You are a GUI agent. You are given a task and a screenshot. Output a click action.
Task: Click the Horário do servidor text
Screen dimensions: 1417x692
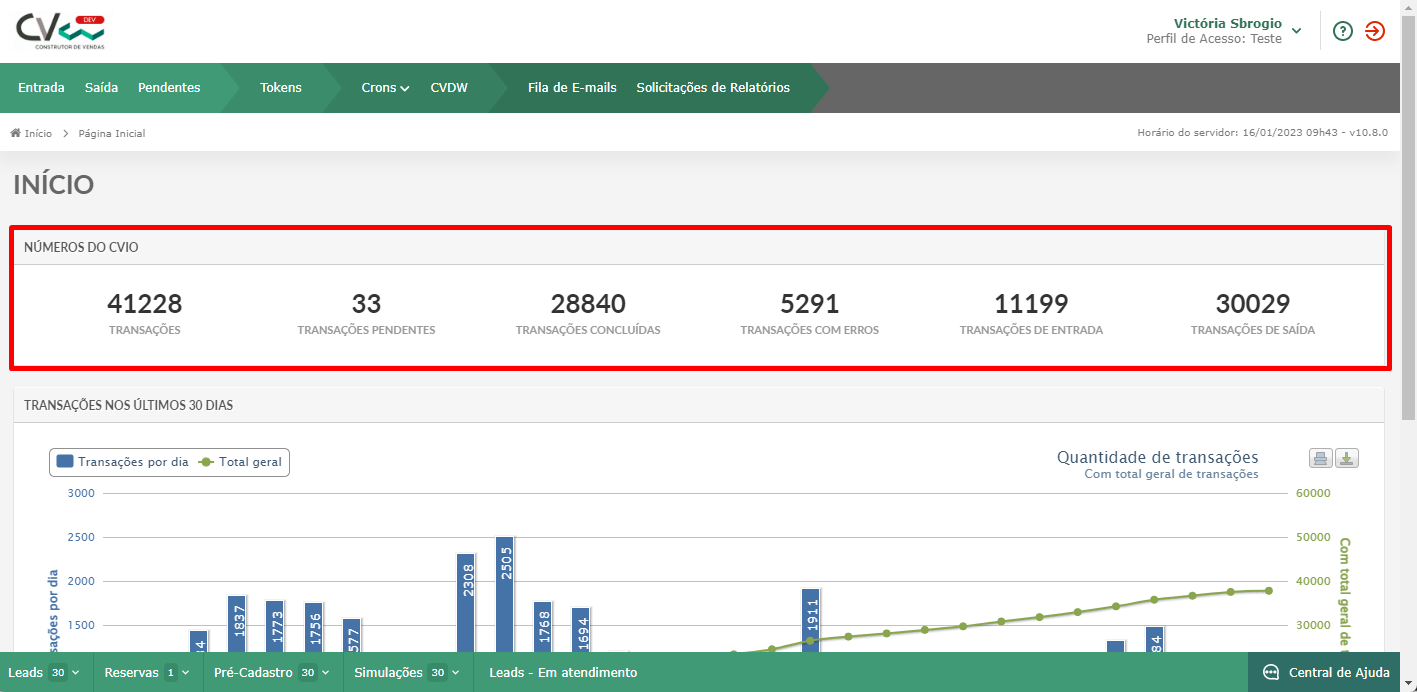click(1263, 133)
